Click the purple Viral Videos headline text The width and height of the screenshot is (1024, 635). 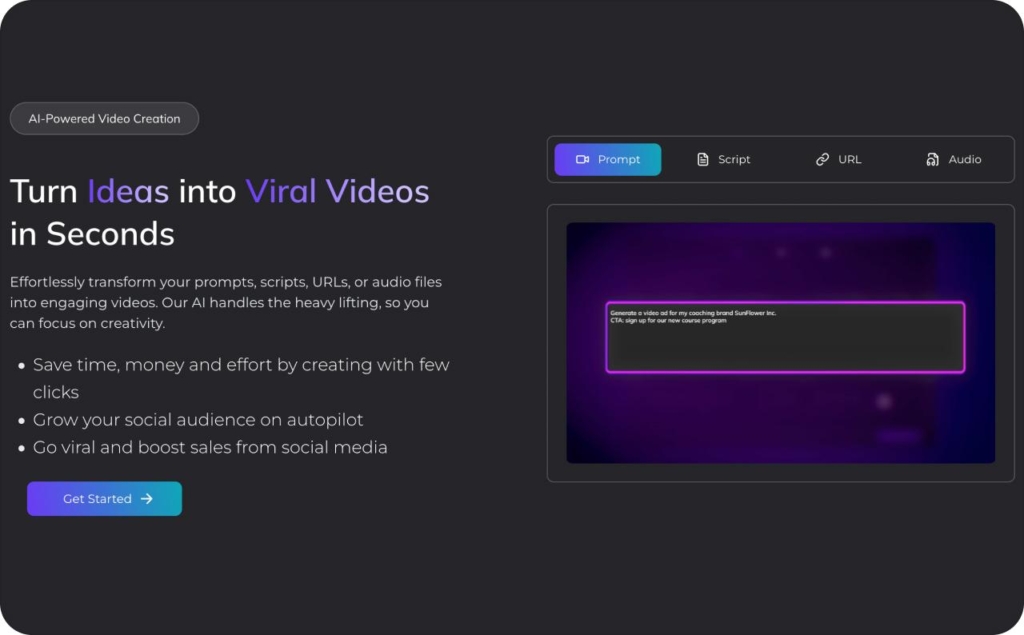(337, 191)
